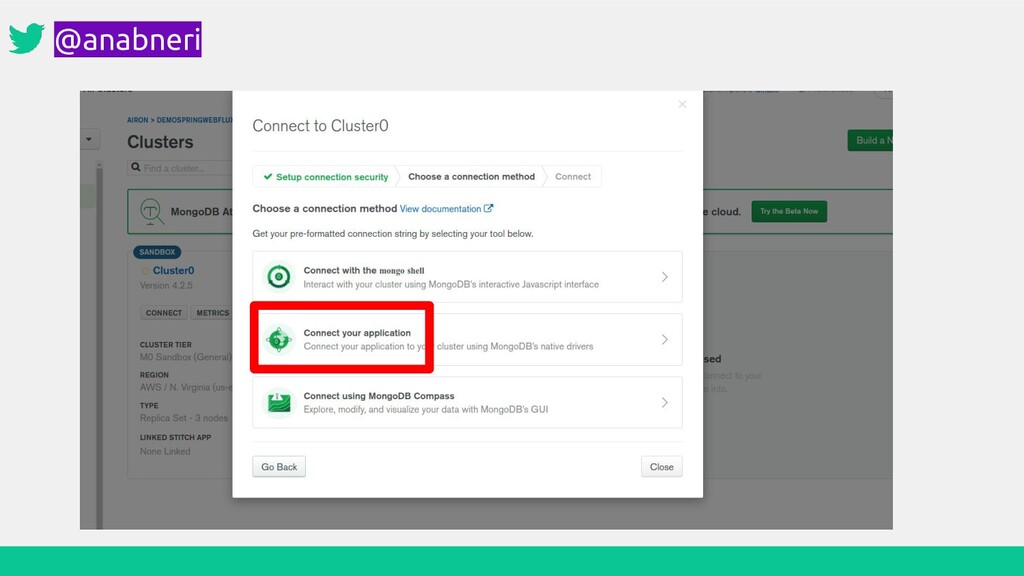Screen dimensions: 1024x576
Task: Open the sidebar dropdown arrow
Action: (89, 139)
